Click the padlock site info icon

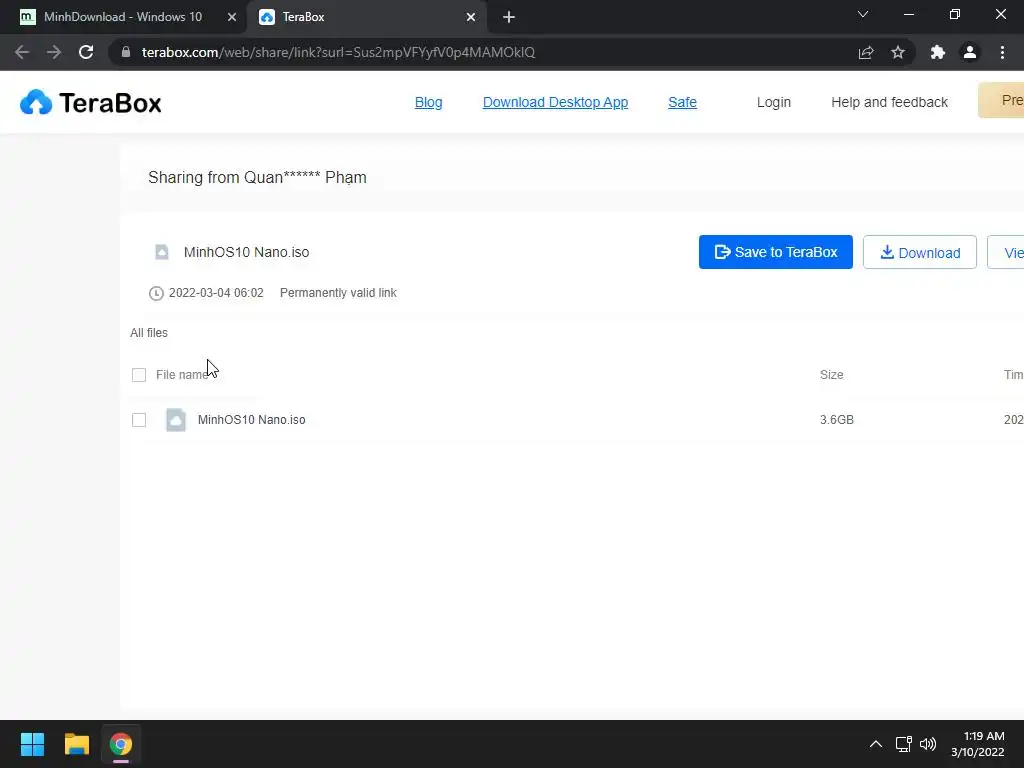click(126, 52)
